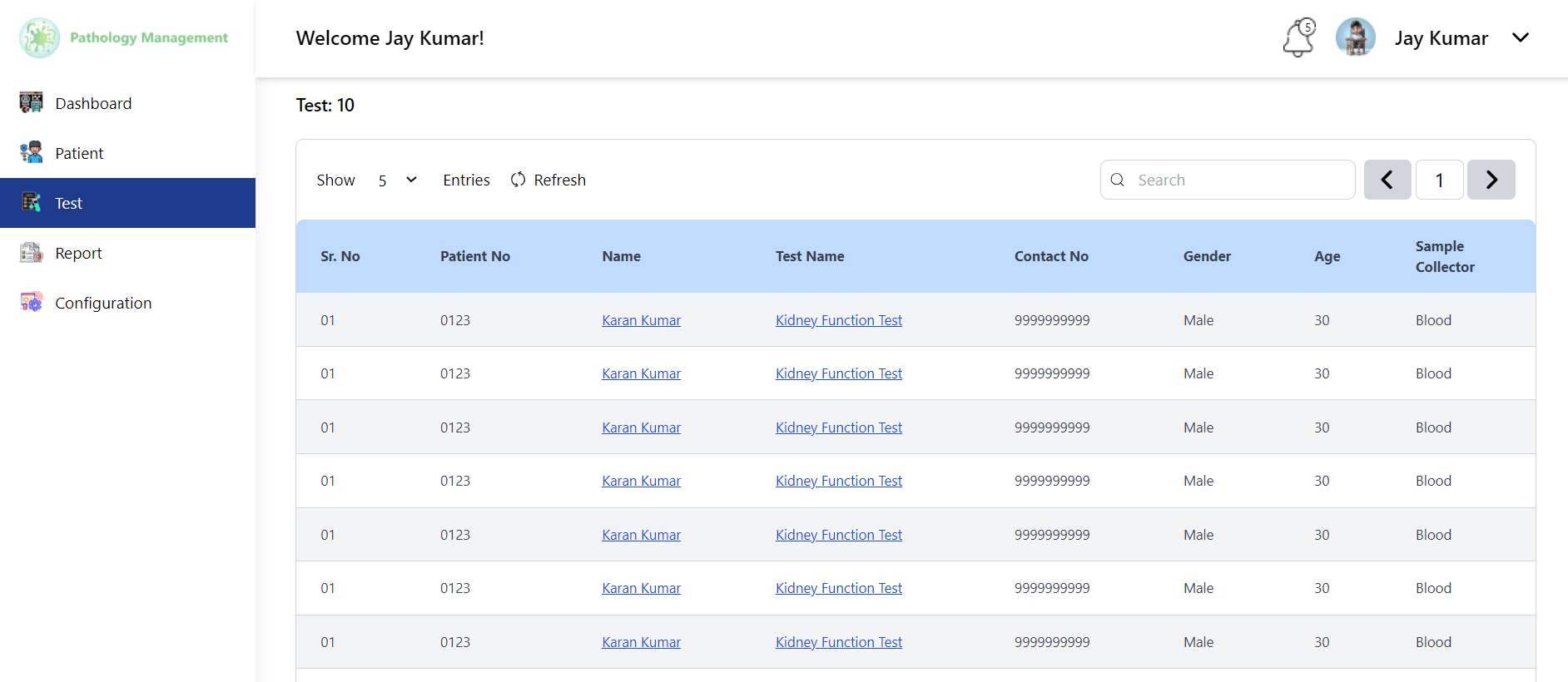Click the Configuration sidebar icon

tap(32, 303)
